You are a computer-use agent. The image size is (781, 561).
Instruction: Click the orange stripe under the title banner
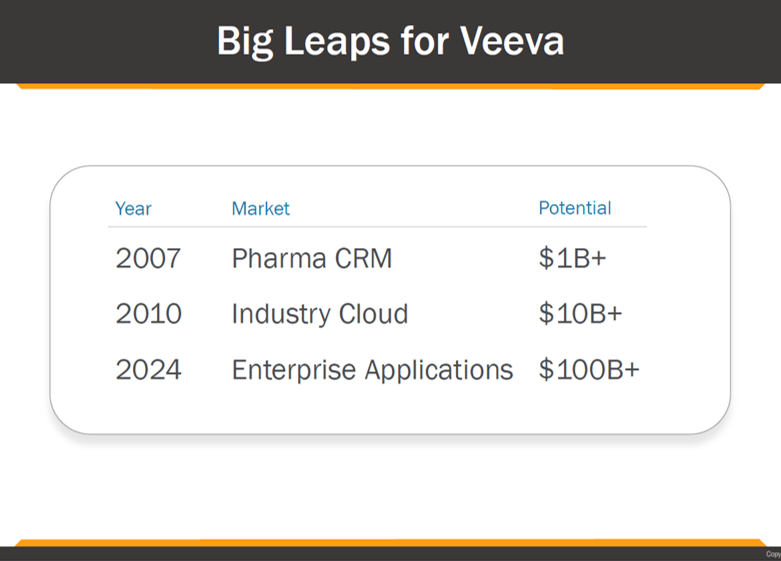pos(390,86)
